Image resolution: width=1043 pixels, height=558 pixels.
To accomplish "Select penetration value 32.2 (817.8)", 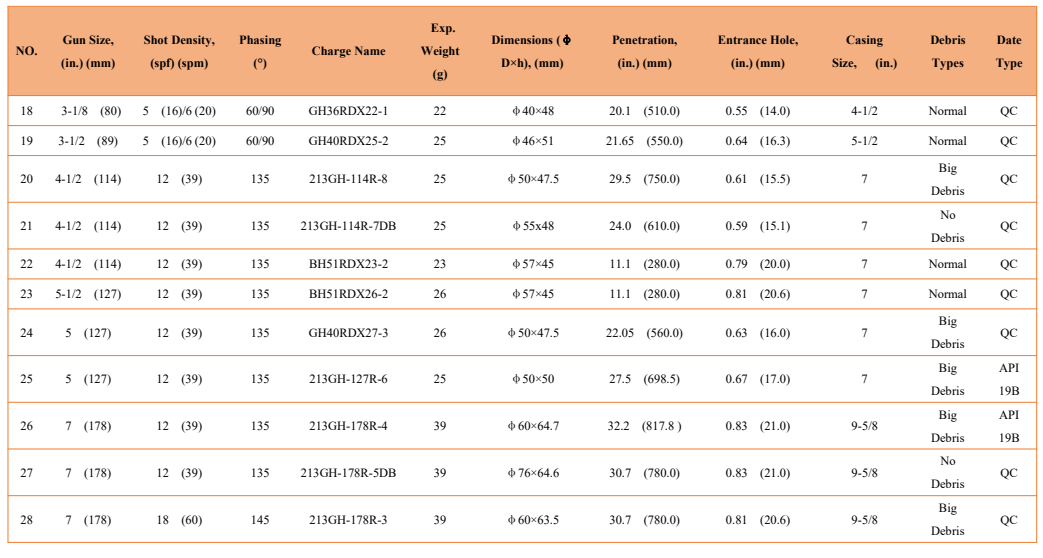I will coord(644,426).
